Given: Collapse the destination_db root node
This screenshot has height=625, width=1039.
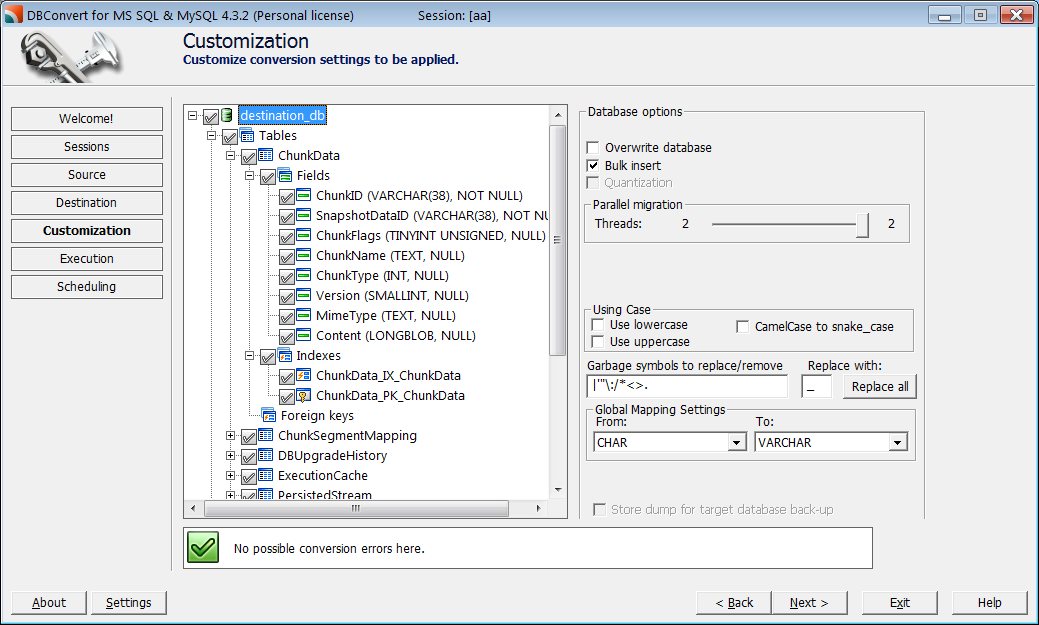Looking at the screenshot, I should (x=192, y=115).
